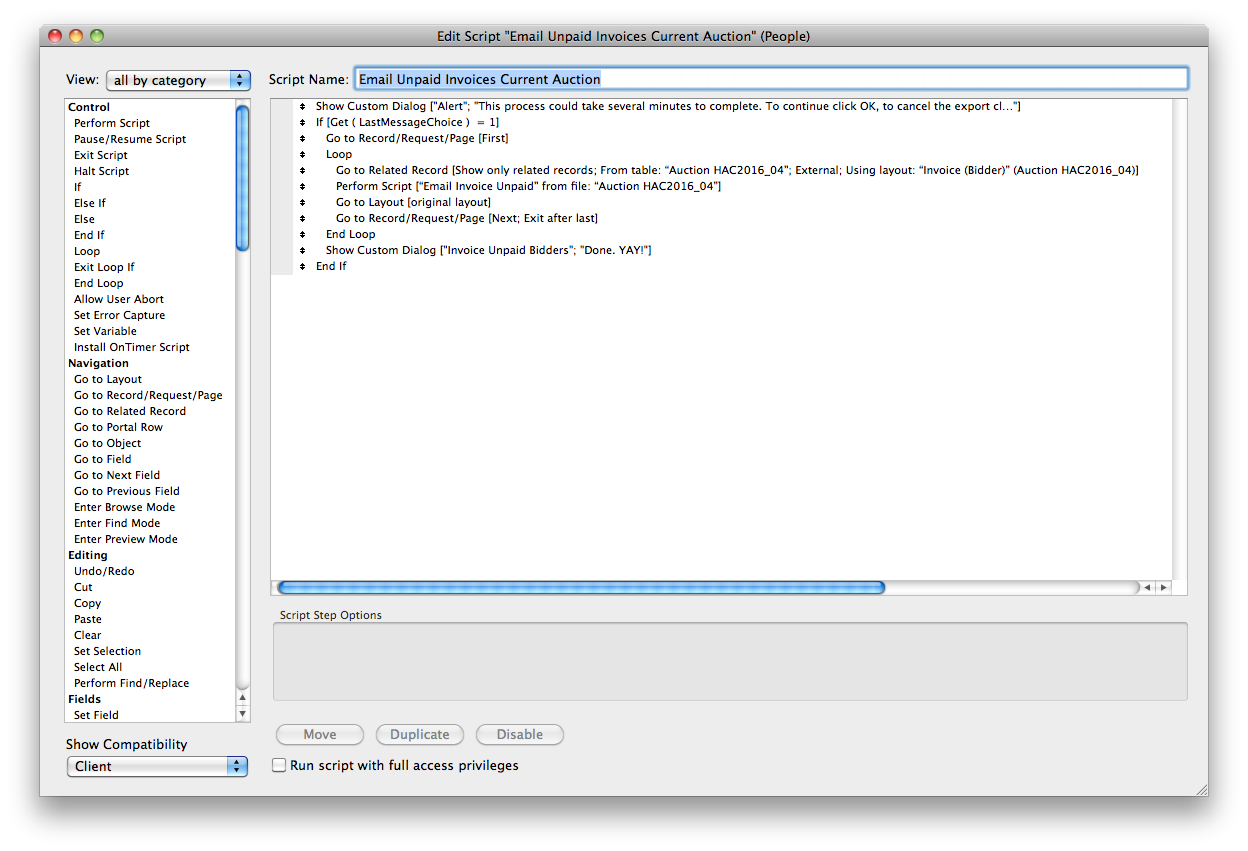Click the handle icon beside Go to Related Record step

(302, 170)
